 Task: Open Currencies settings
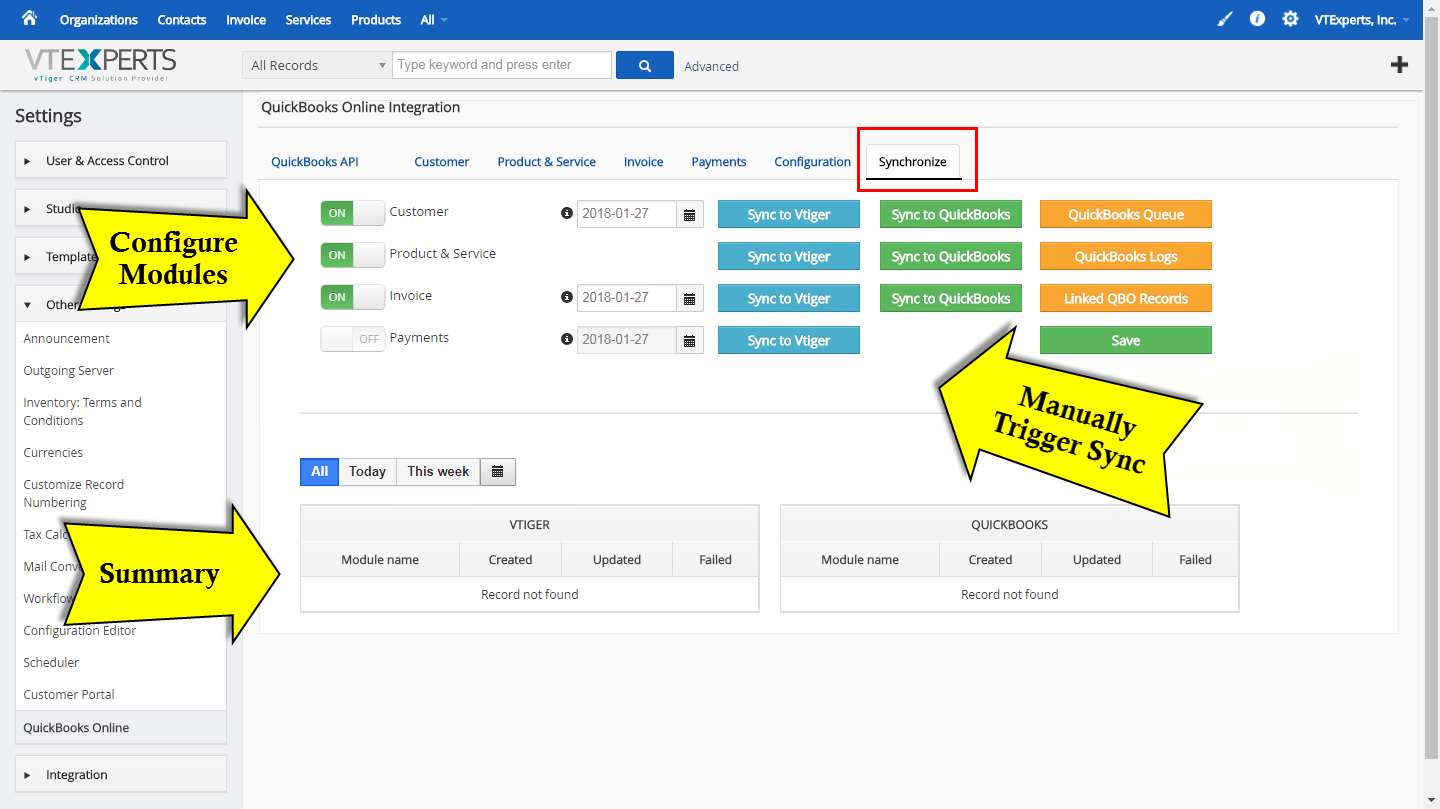53,452
